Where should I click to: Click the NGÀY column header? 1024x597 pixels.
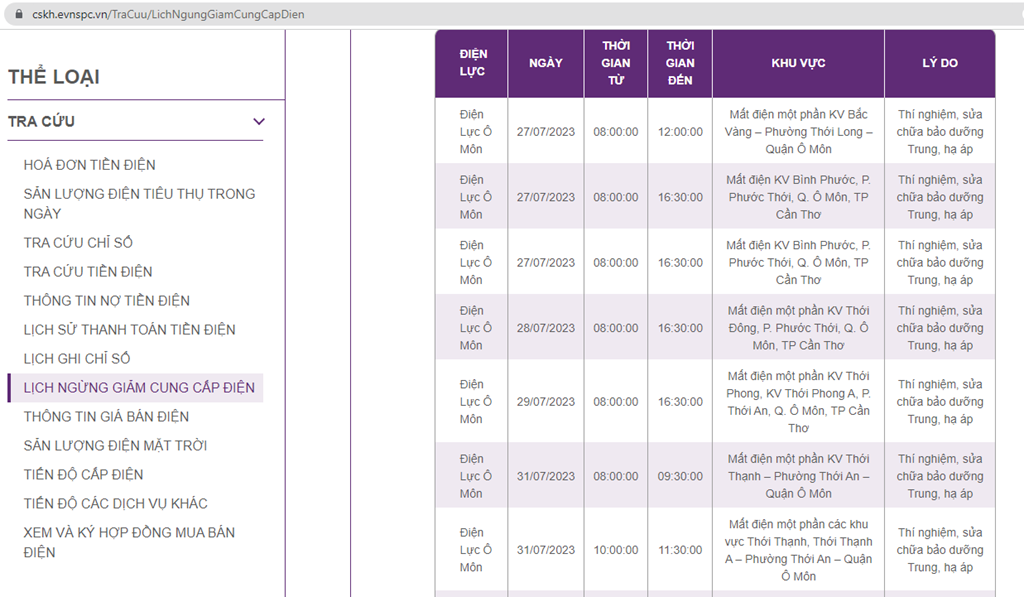[546, 63]
